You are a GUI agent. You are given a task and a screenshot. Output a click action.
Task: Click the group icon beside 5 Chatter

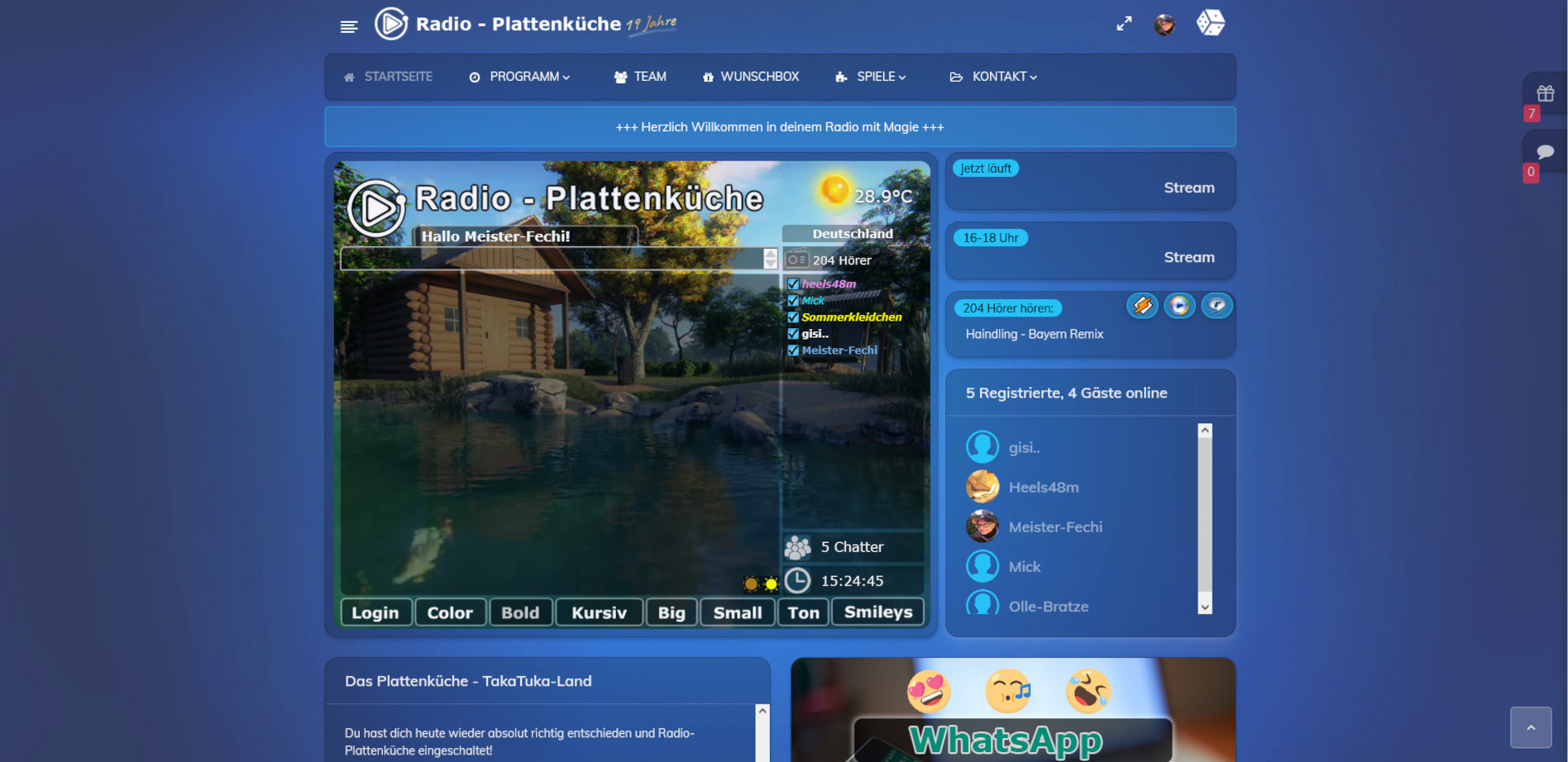797,547
